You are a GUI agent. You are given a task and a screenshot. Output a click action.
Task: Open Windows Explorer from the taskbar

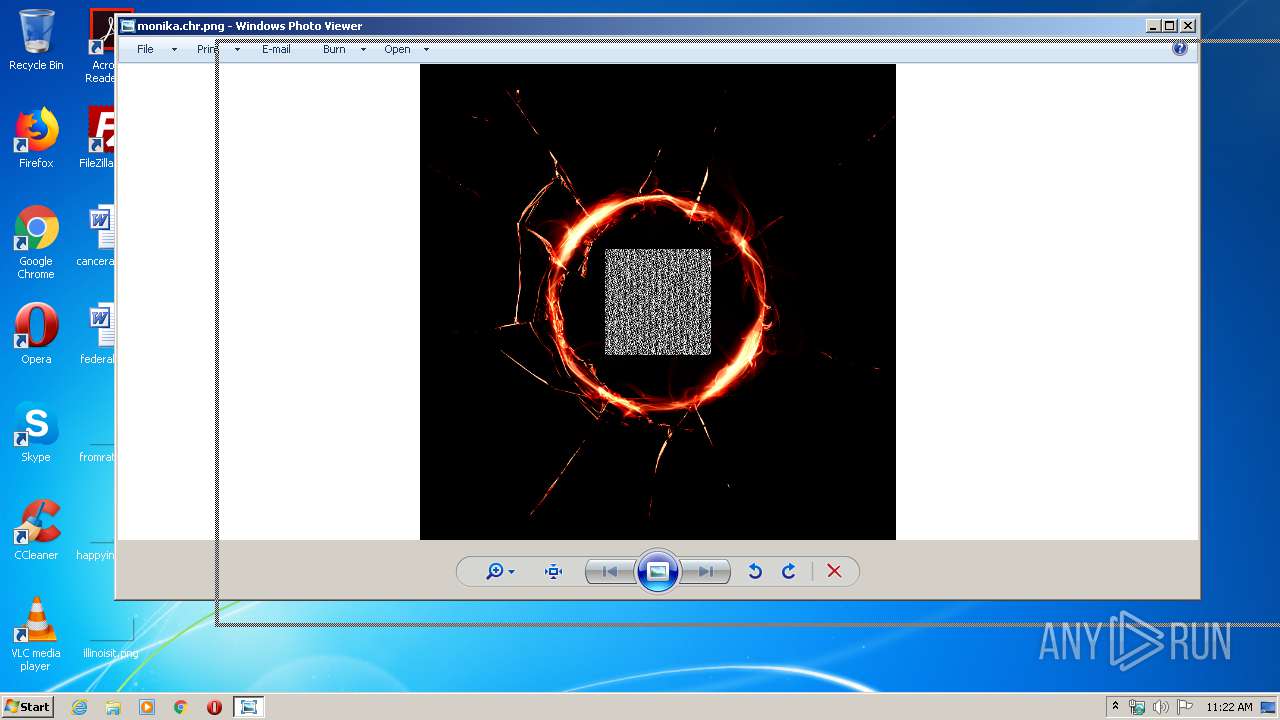(113, 707)
